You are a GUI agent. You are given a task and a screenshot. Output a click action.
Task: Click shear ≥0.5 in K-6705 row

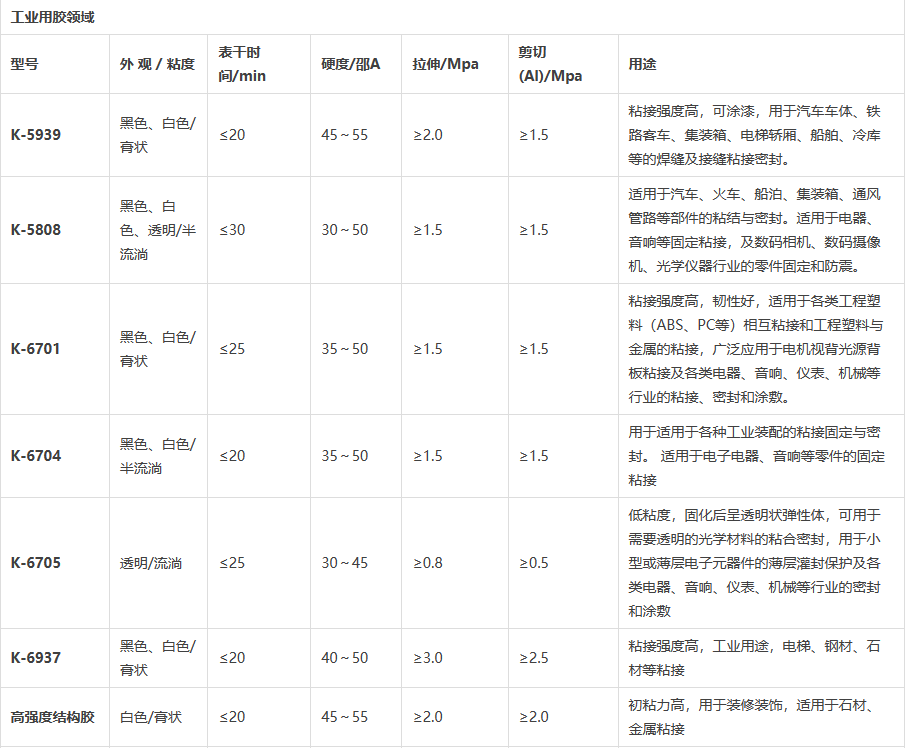coord(534,563)
